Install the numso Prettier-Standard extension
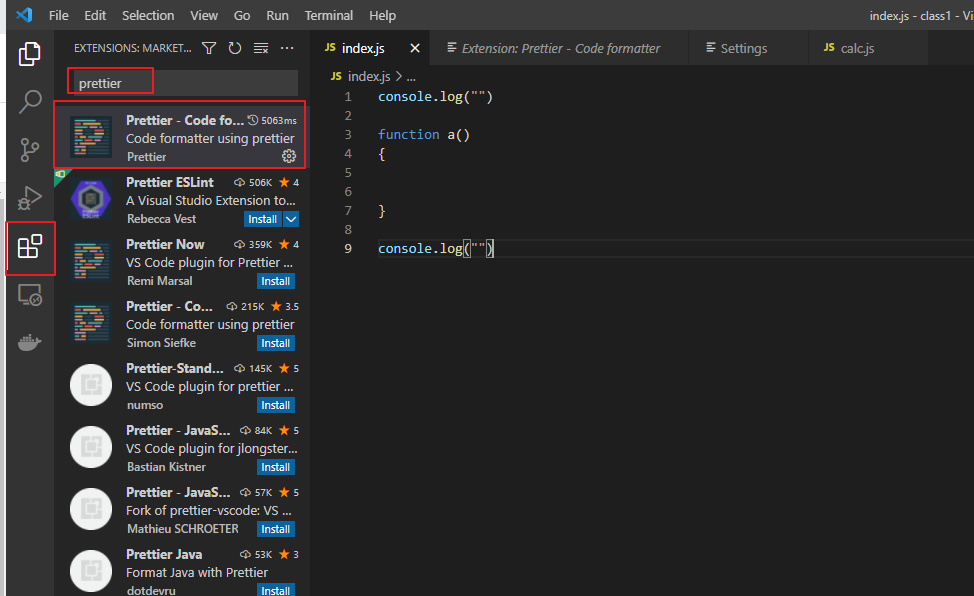This screenshot has height=596, width=974. (x=276, y=405)
